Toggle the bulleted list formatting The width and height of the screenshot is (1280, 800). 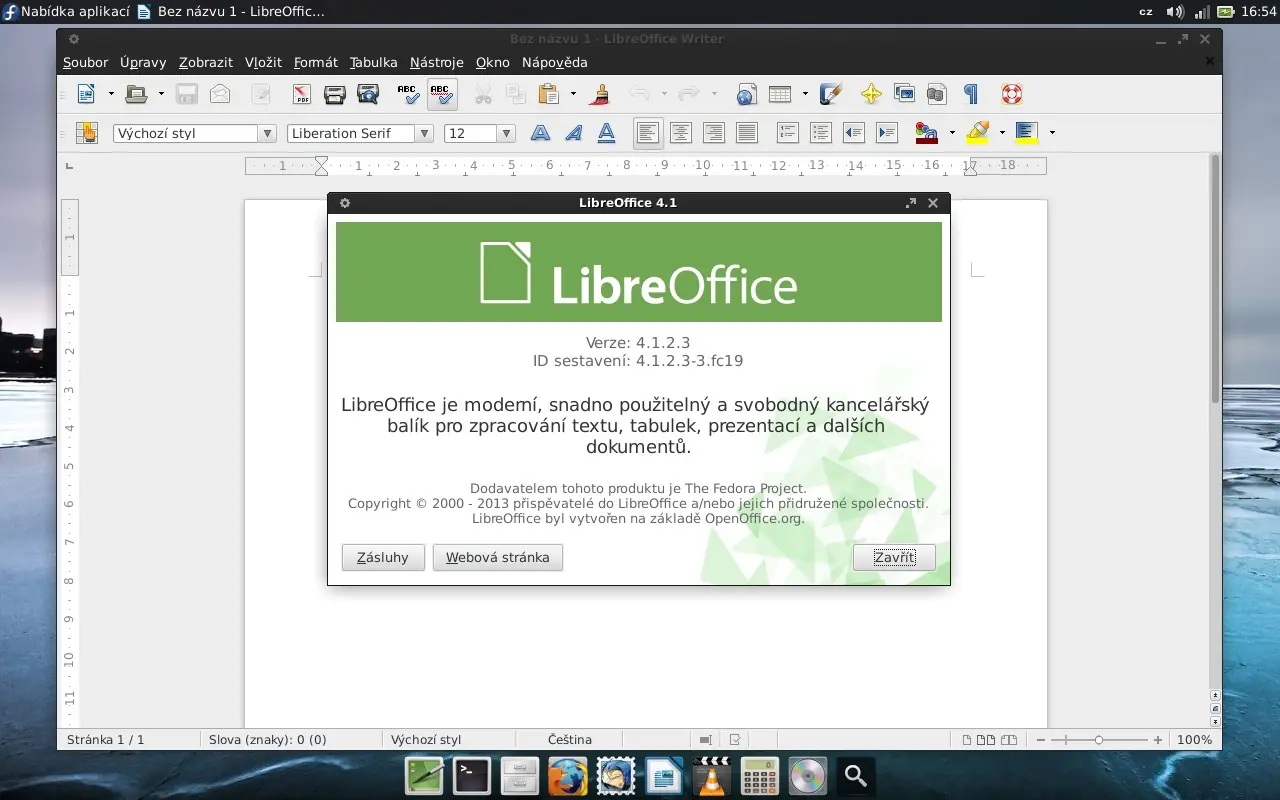coord(820,132)
